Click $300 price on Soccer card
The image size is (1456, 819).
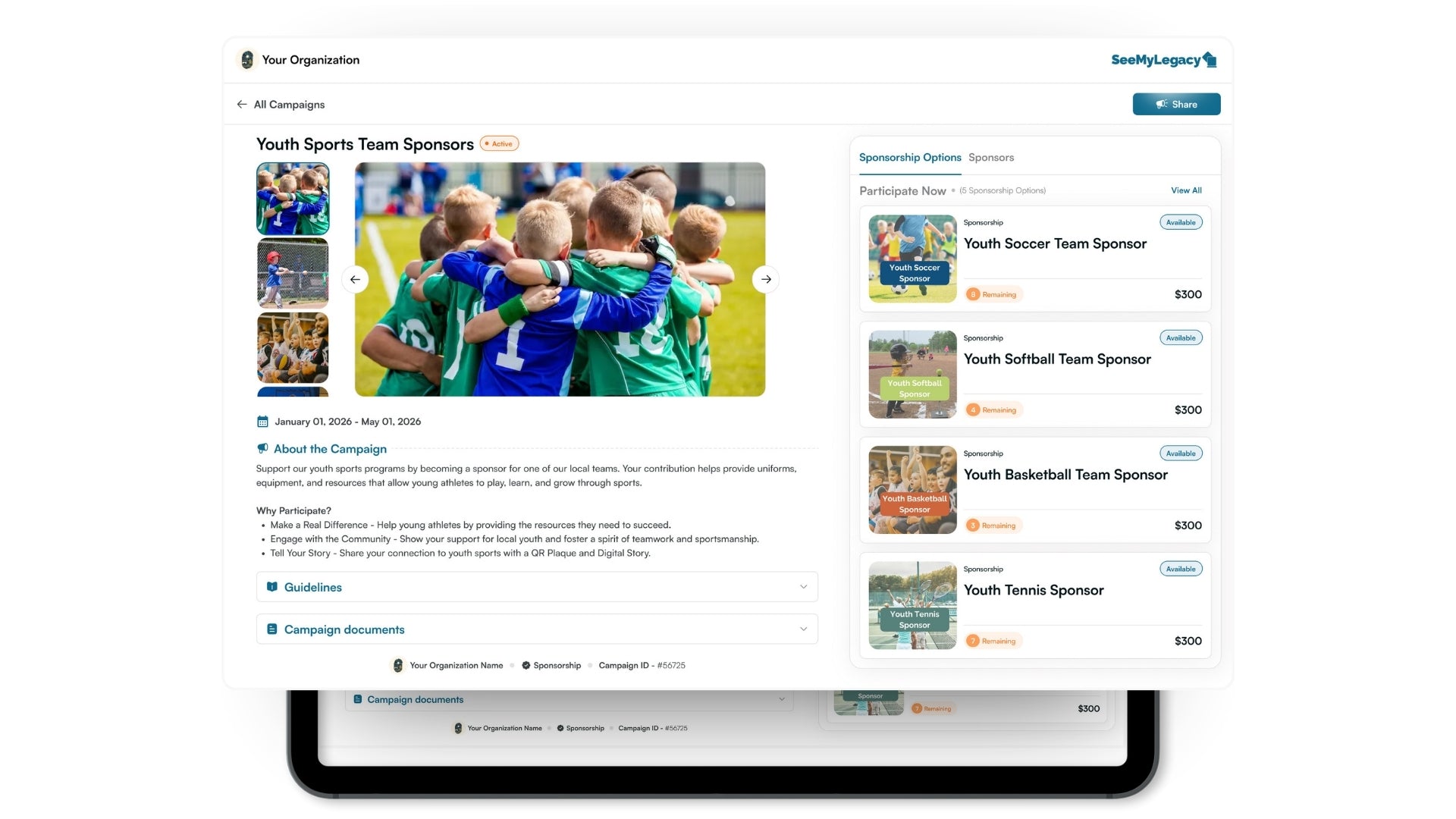(1188, 294)
